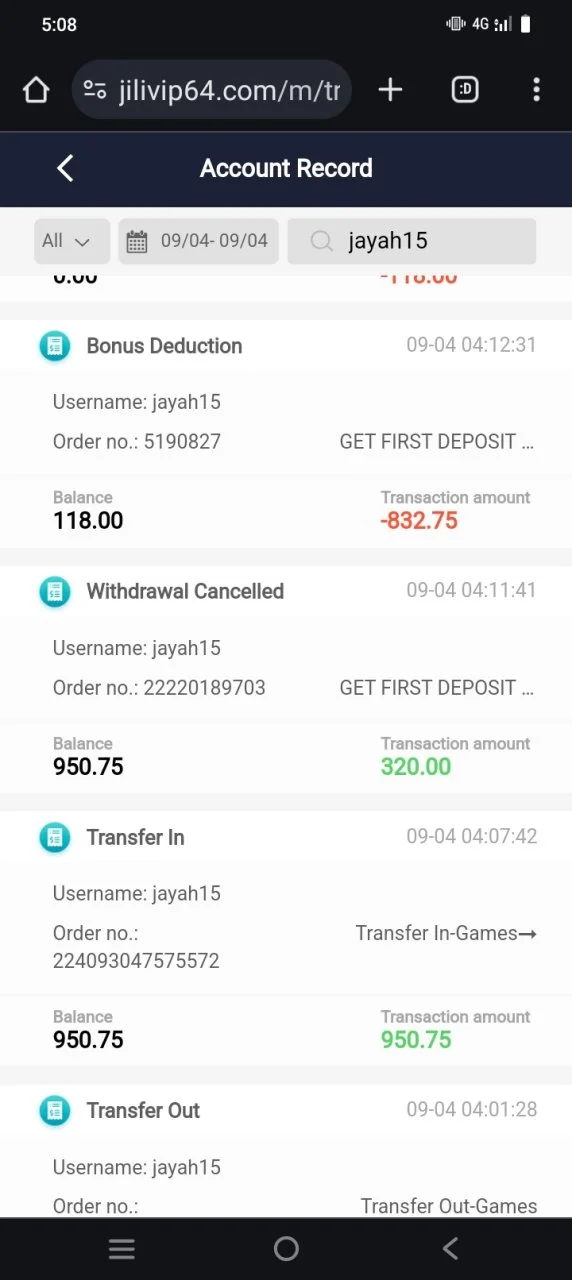Tap the site settings icon in address bar
Viewport: 572px width, 1280px height.
[x=95, y=91]
